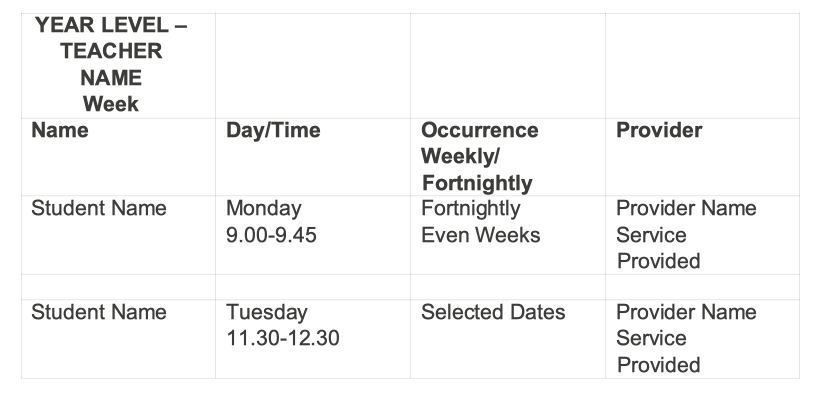Click the "11.30-12.30" time text
Screen dimensions: 829x418
tap(283, 338)
